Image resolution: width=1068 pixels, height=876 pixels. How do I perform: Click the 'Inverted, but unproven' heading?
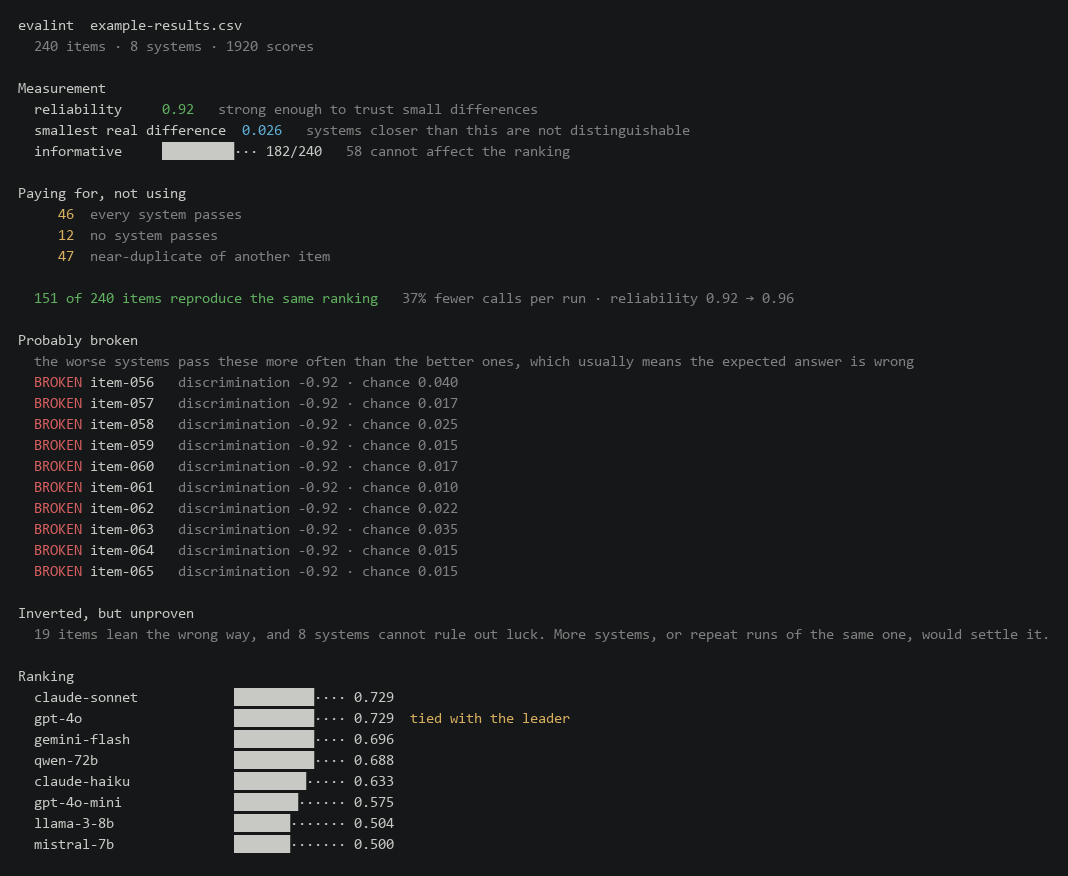[x=106, y=614]
